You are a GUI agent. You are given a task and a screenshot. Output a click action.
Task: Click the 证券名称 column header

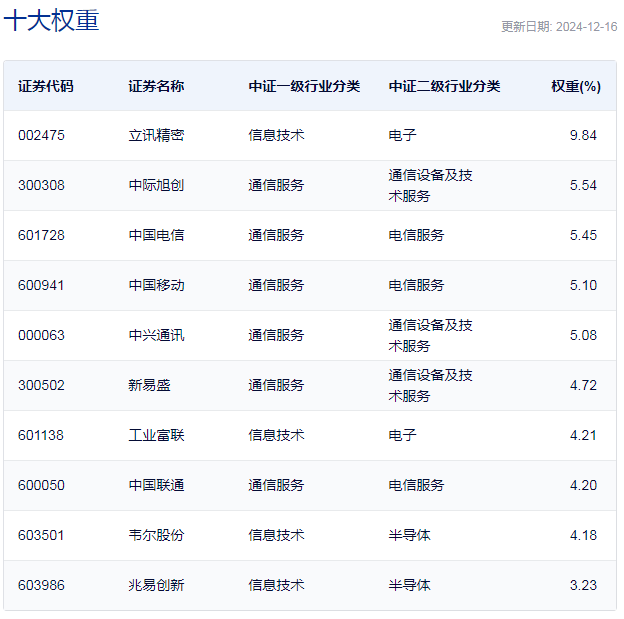[x=156, y=86]
